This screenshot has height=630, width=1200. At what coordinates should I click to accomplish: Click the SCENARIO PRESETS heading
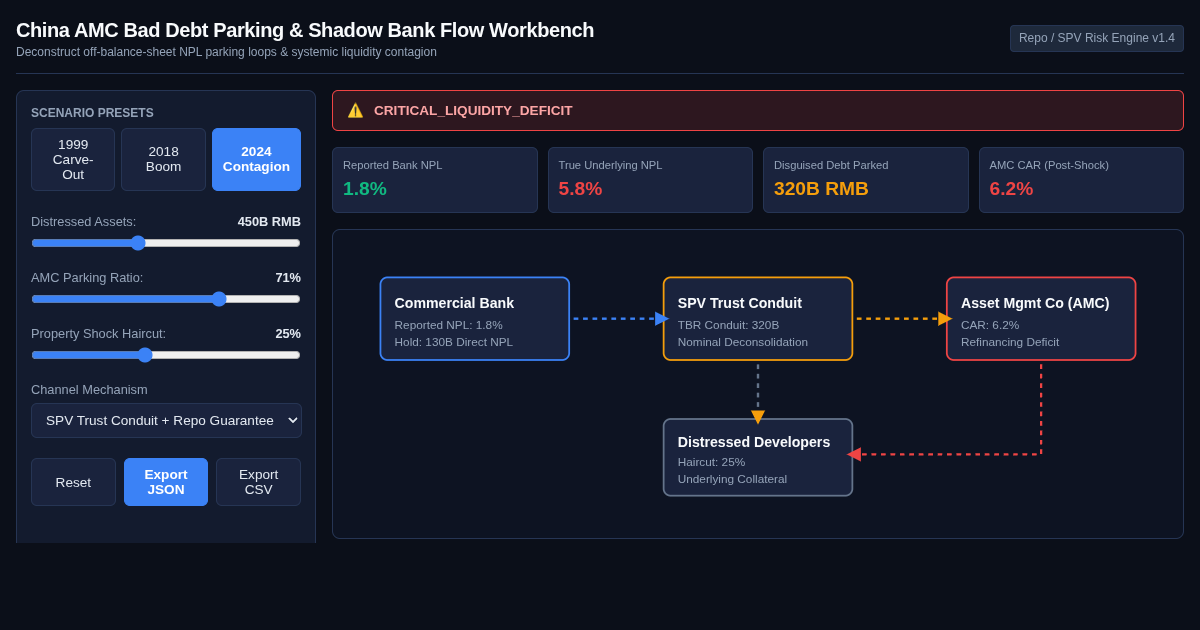tap(92, 113)
